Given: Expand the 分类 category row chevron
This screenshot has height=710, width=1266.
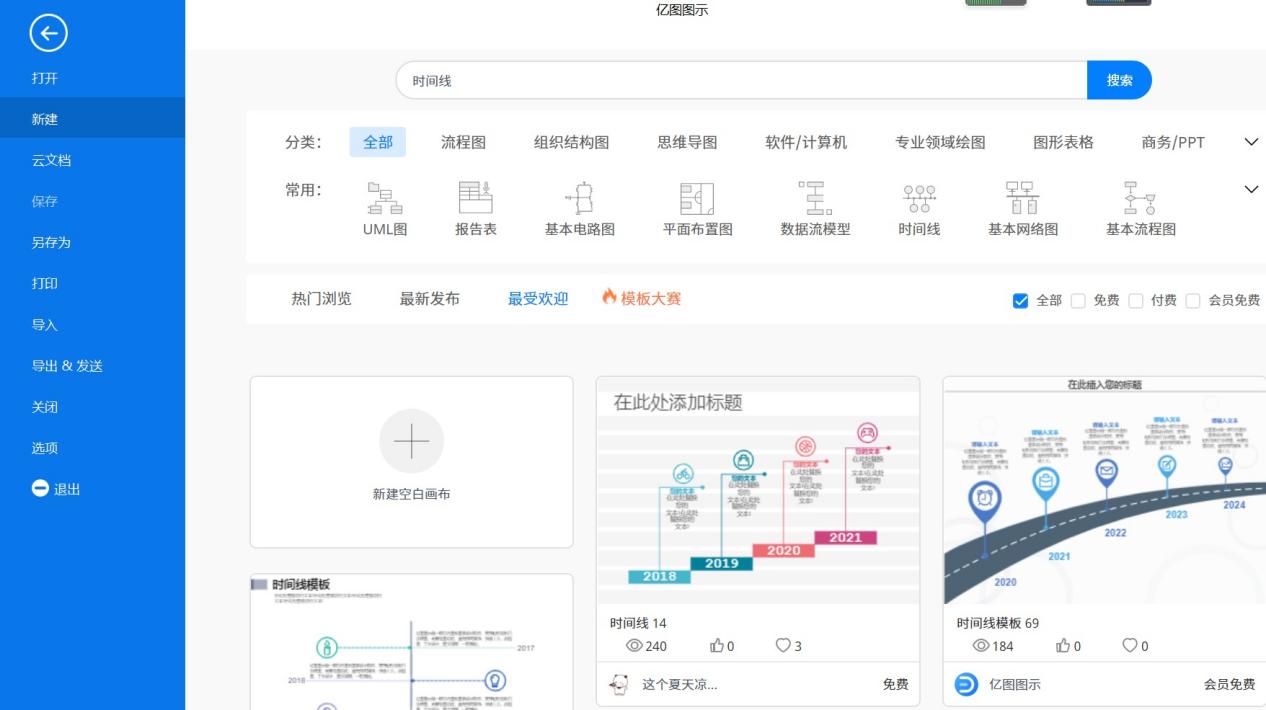Looking at the screenshot, I should (1250, 142).
